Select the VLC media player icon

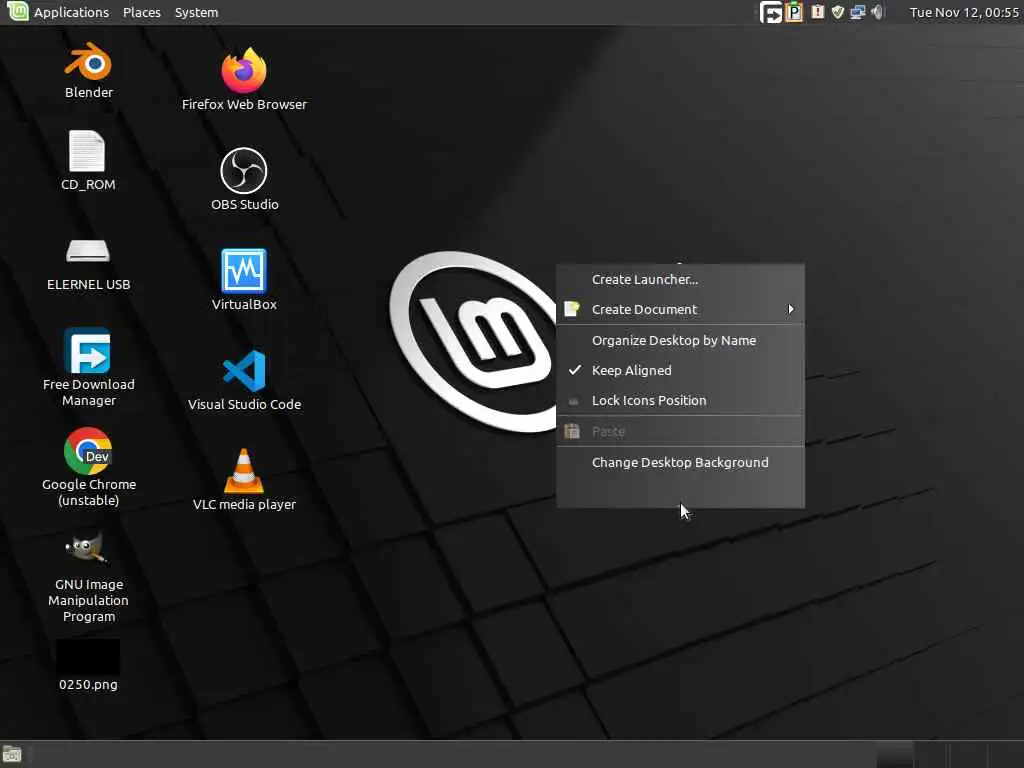244,471
